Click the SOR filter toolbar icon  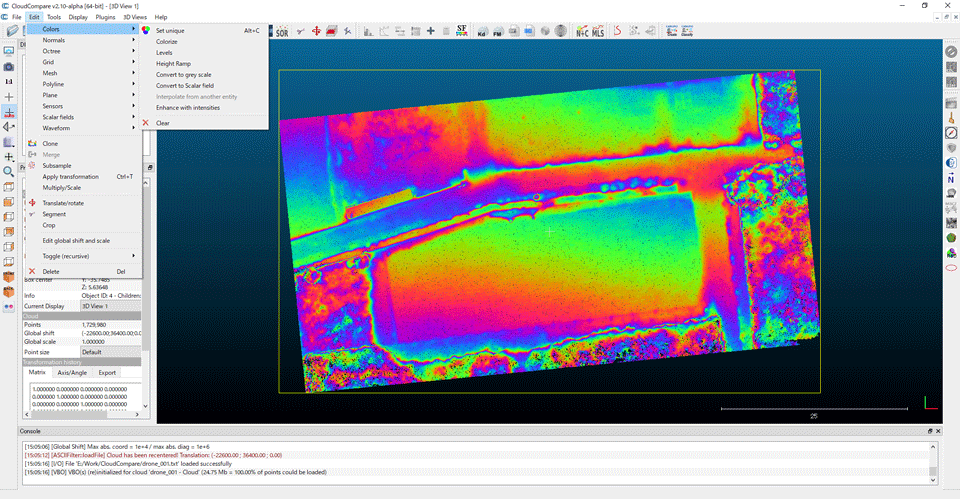pyautogui.click(x=282, y=31)
